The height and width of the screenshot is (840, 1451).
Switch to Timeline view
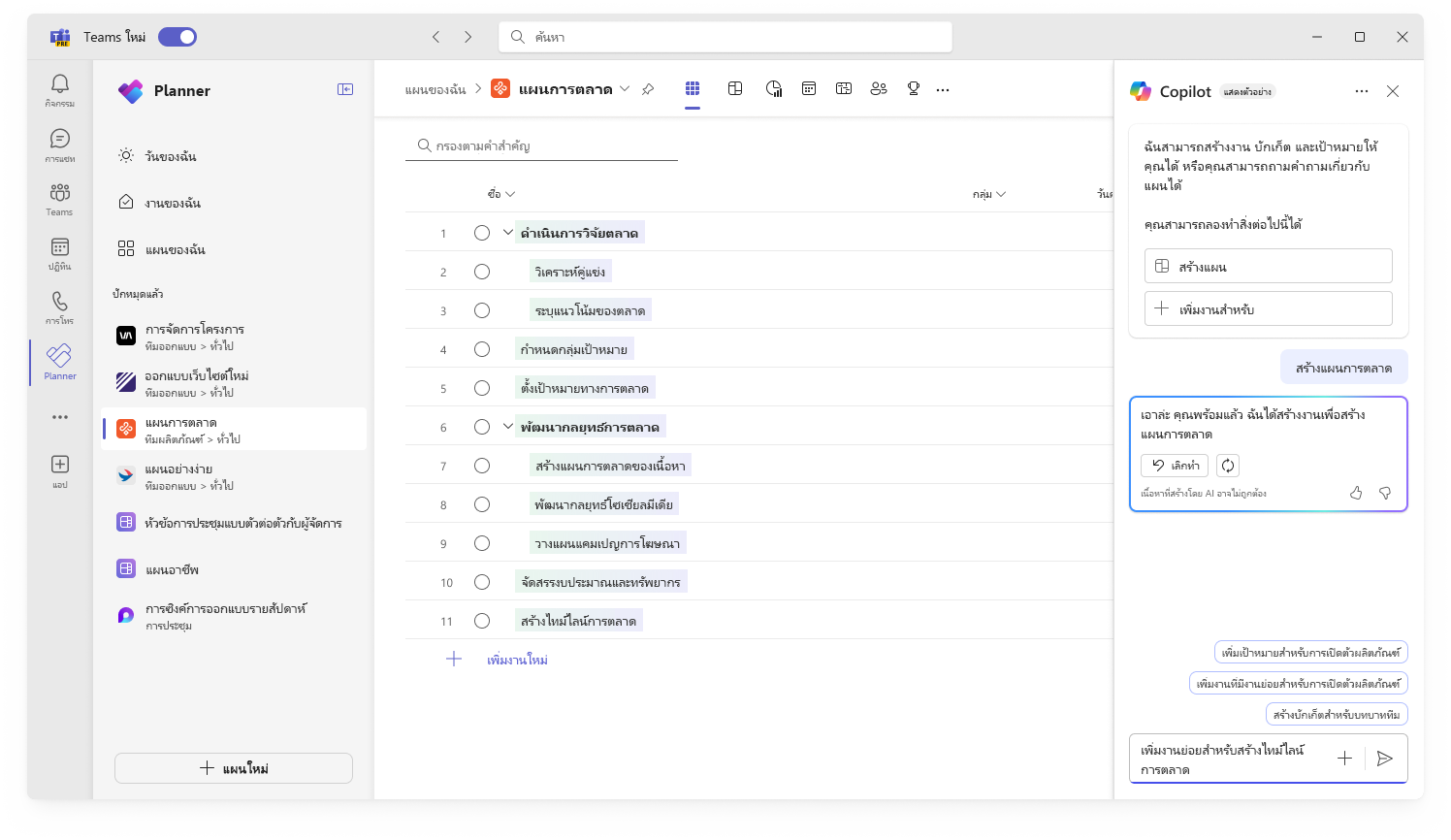click(844, 89)
